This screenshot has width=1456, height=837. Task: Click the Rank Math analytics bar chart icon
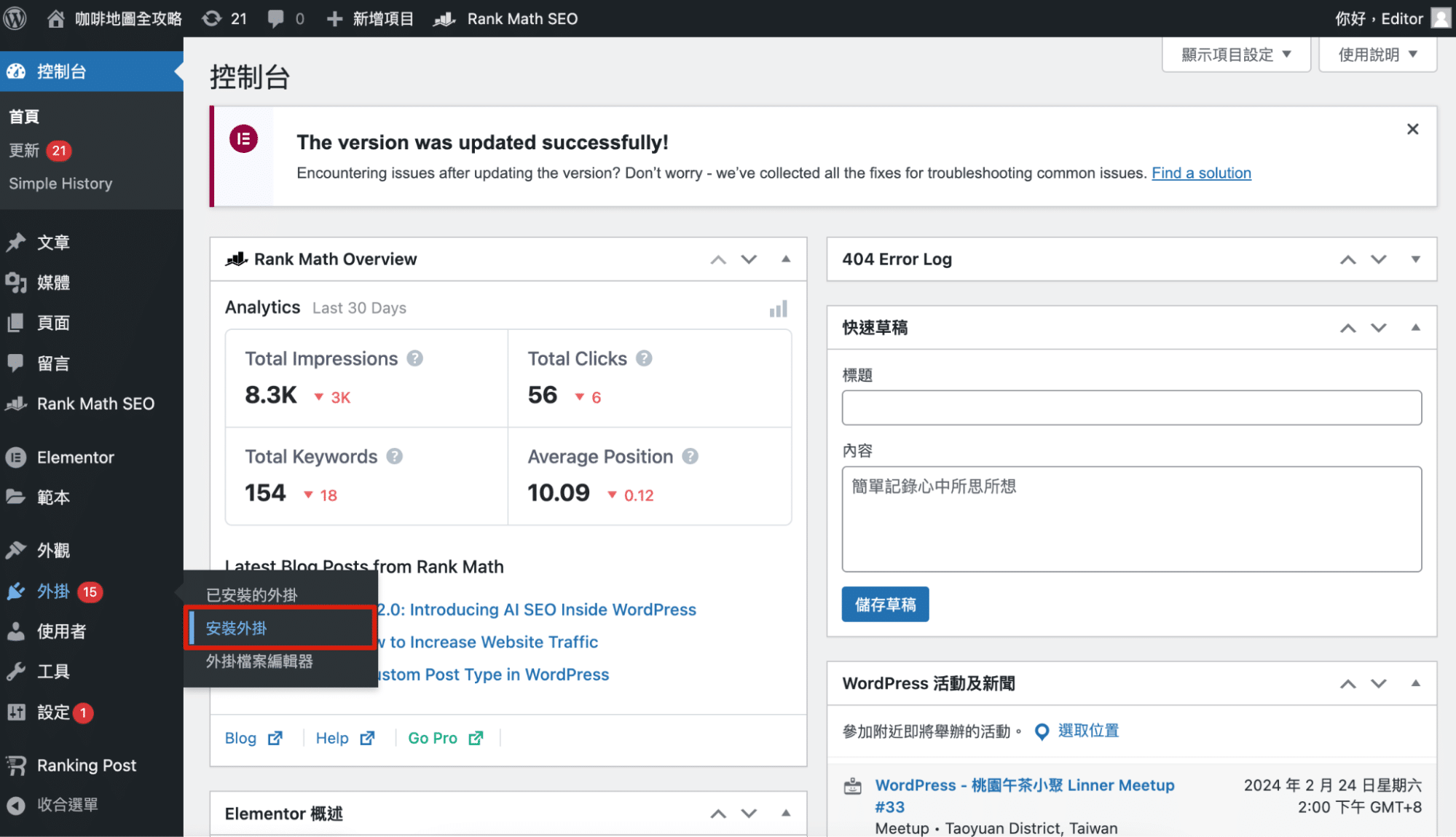tap(778, 309)
